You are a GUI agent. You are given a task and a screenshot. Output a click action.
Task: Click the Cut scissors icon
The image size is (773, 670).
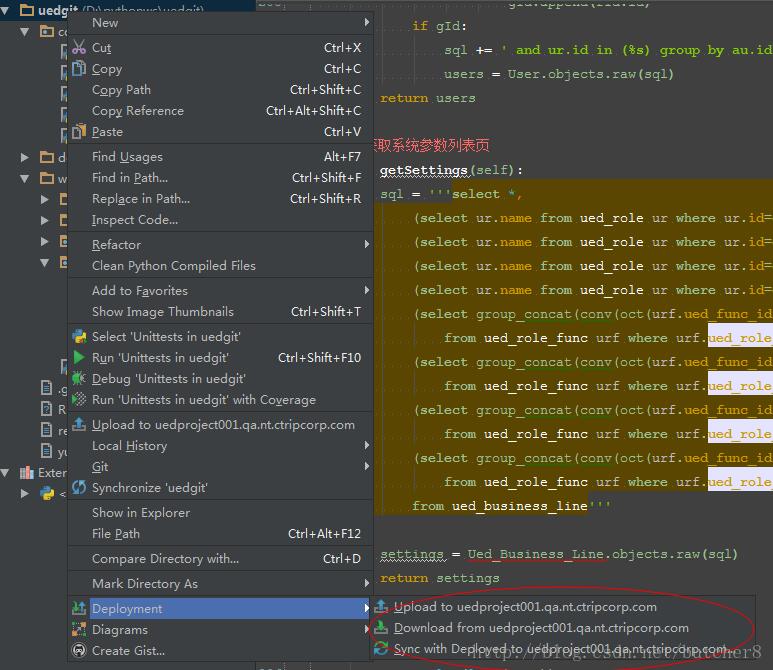(79, 48)
